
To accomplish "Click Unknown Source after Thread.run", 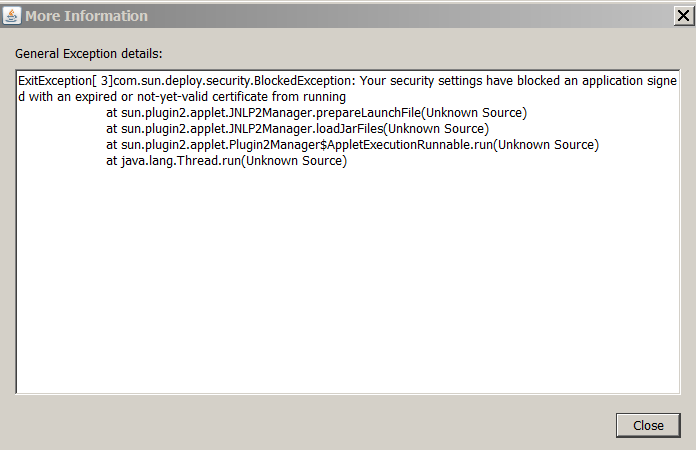I will (x=294, y=161).
